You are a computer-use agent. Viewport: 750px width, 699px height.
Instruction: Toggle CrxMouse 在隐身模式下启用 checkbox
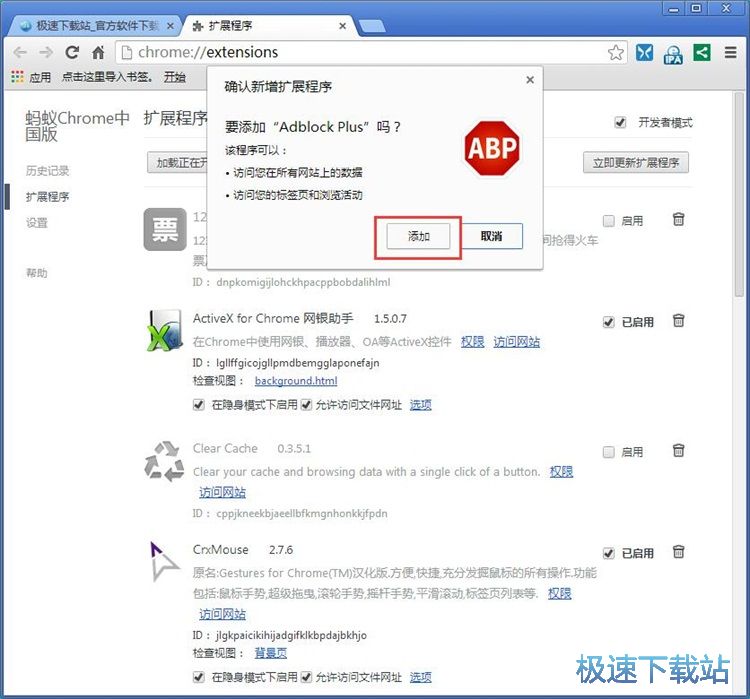[199, 677]
